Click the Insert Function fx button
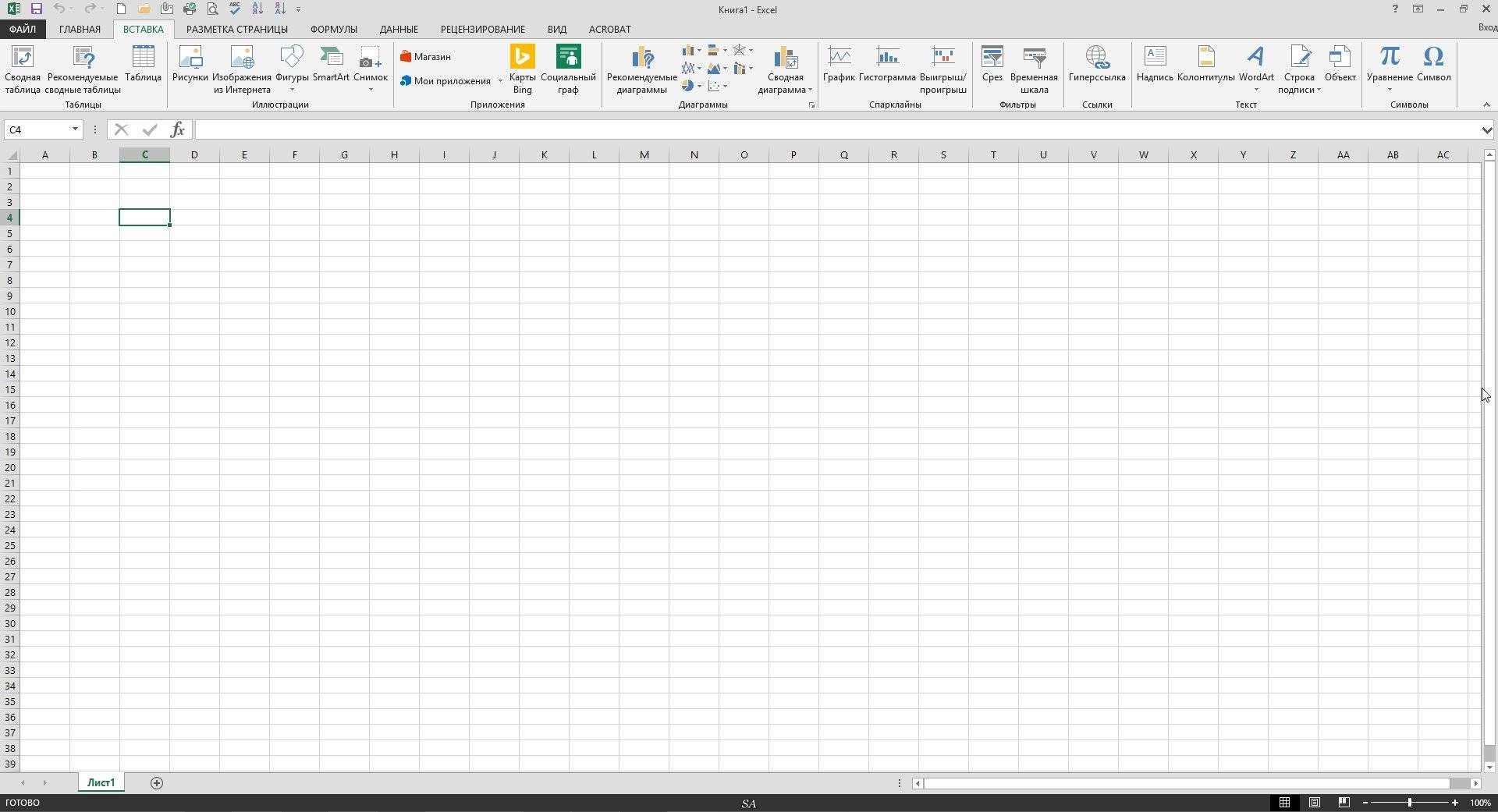Screen dimensions: 1498x812 pyautogui.click(x=178, y=129)
